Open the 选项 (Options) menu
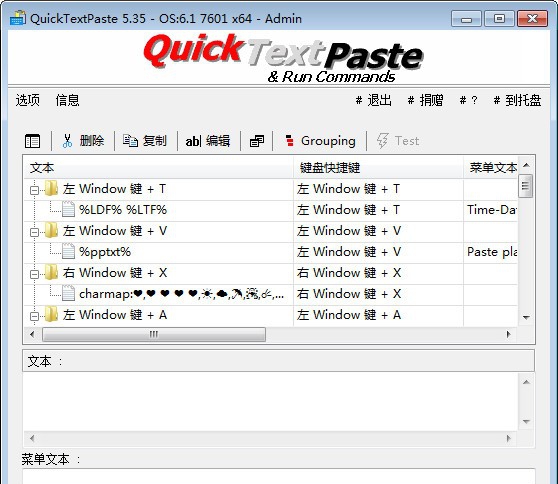The image size is (558, 484). pos(28,100)
